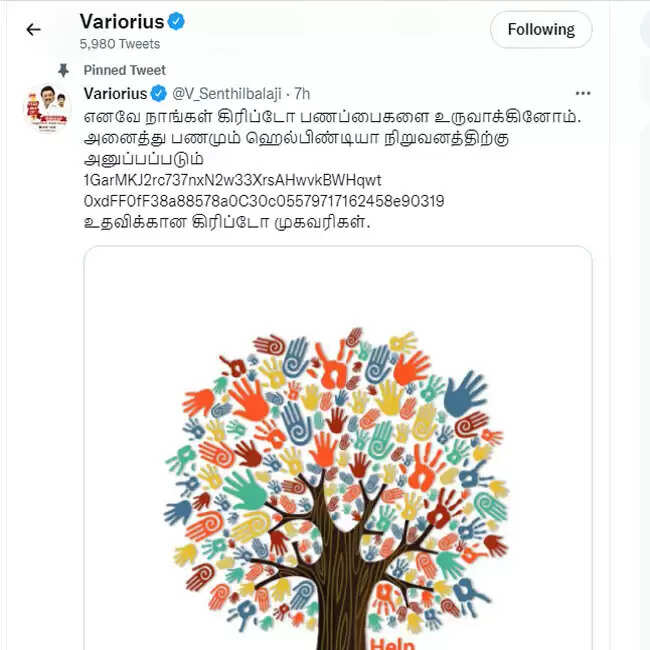Open the Variorius profile avatar
The width and height of the screenshot is (650, 650).
[47, 107]
